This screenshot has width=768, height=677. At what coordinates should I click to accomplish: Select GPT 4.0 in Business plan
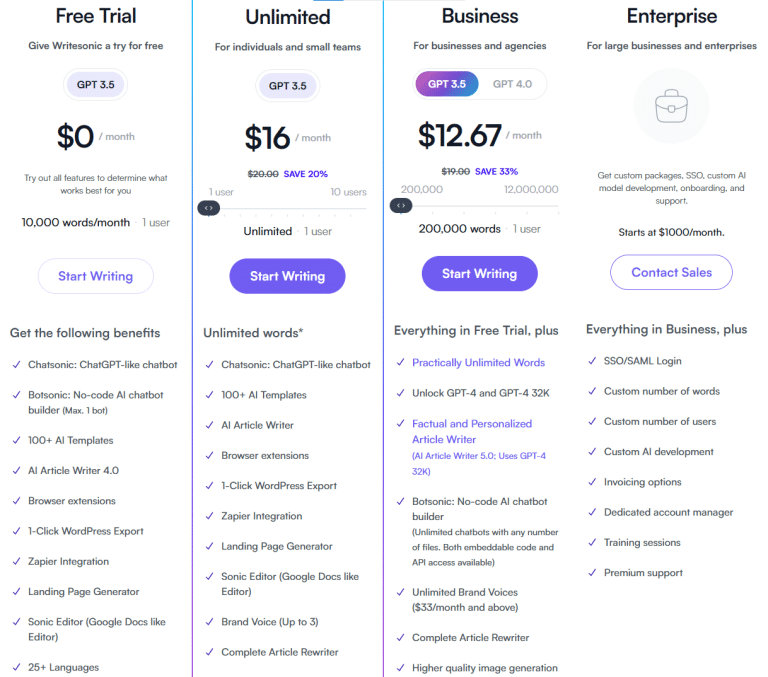512,84
